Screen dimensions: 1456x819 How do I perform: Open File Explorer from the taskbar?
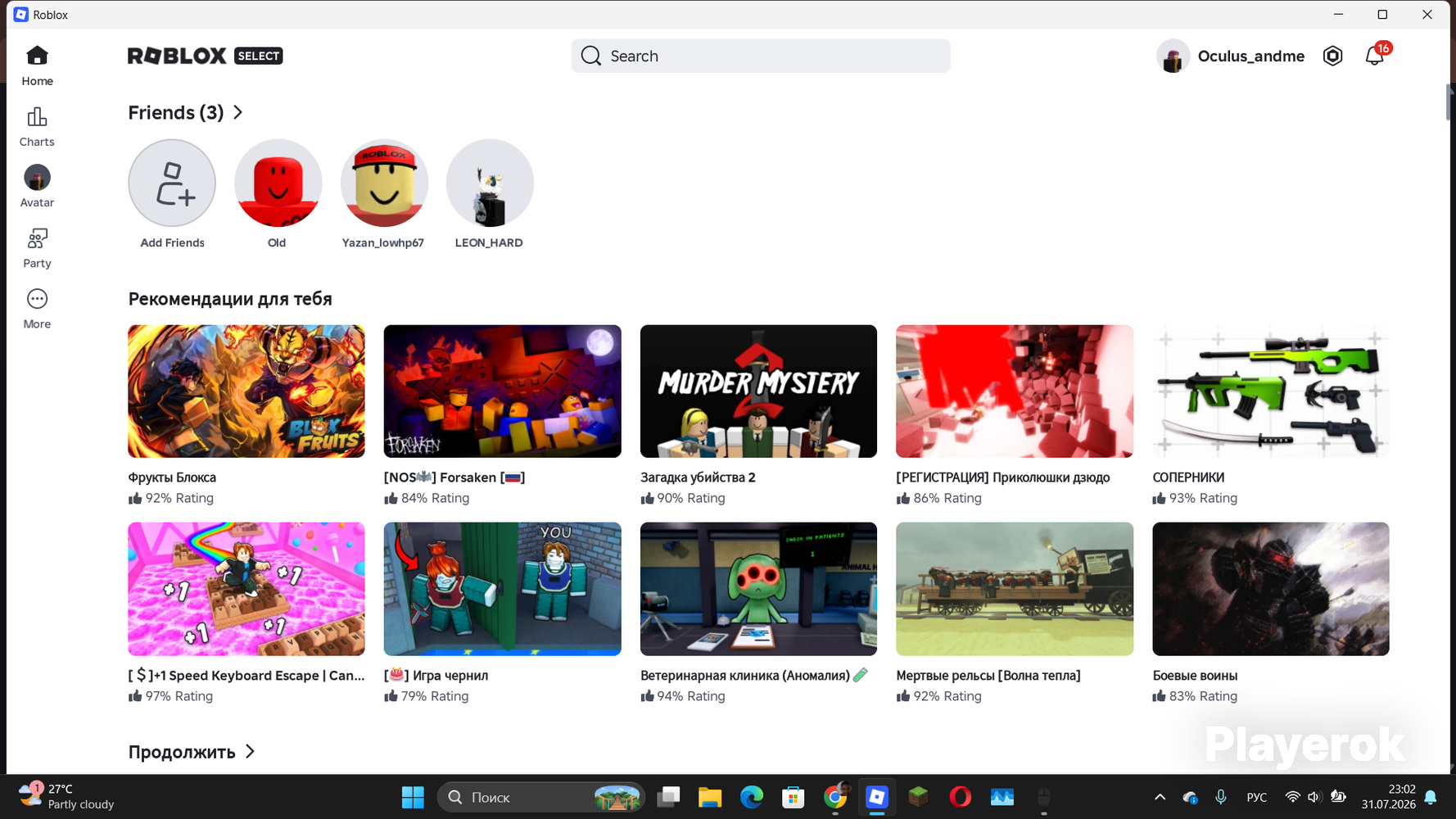[710, 797]
